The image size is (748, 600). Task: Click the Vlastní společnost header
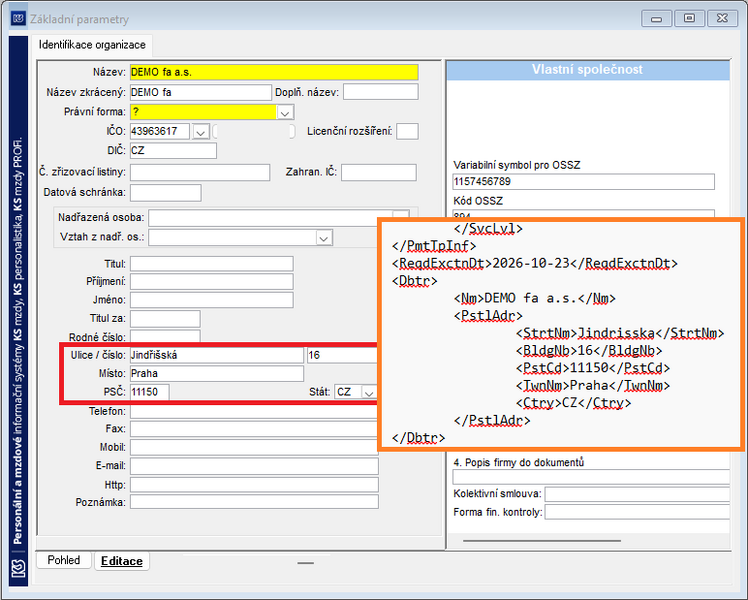pos(588,70)
